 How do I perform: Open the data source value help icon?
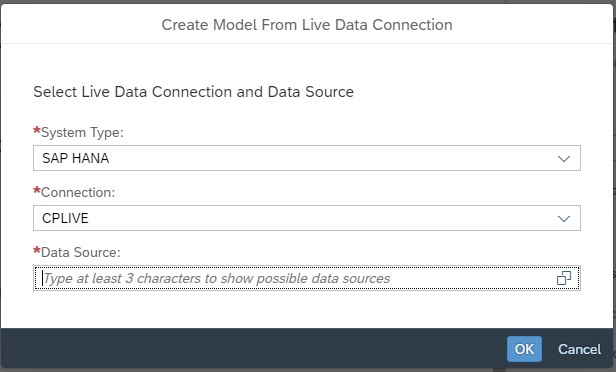click(564, 278)
